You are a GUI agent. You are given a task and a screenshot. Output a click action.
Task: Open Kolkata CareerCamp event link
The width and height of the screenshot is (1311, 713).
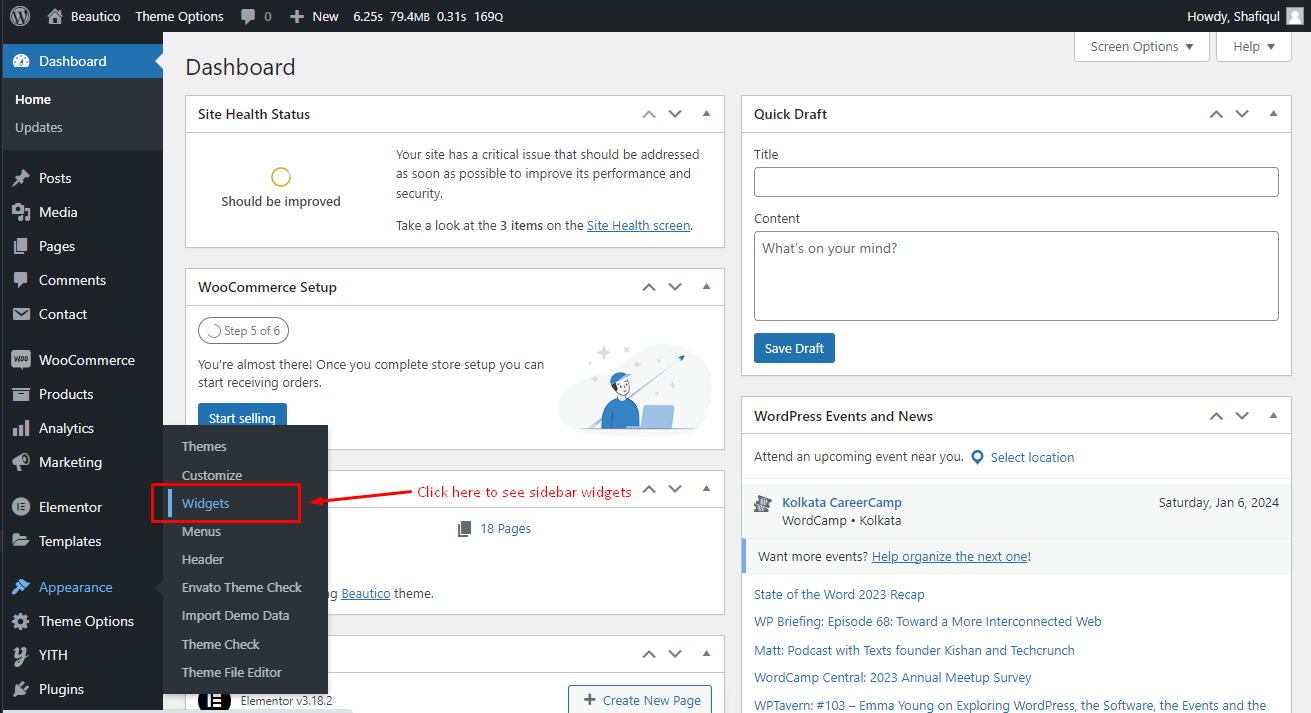point(842,502)
